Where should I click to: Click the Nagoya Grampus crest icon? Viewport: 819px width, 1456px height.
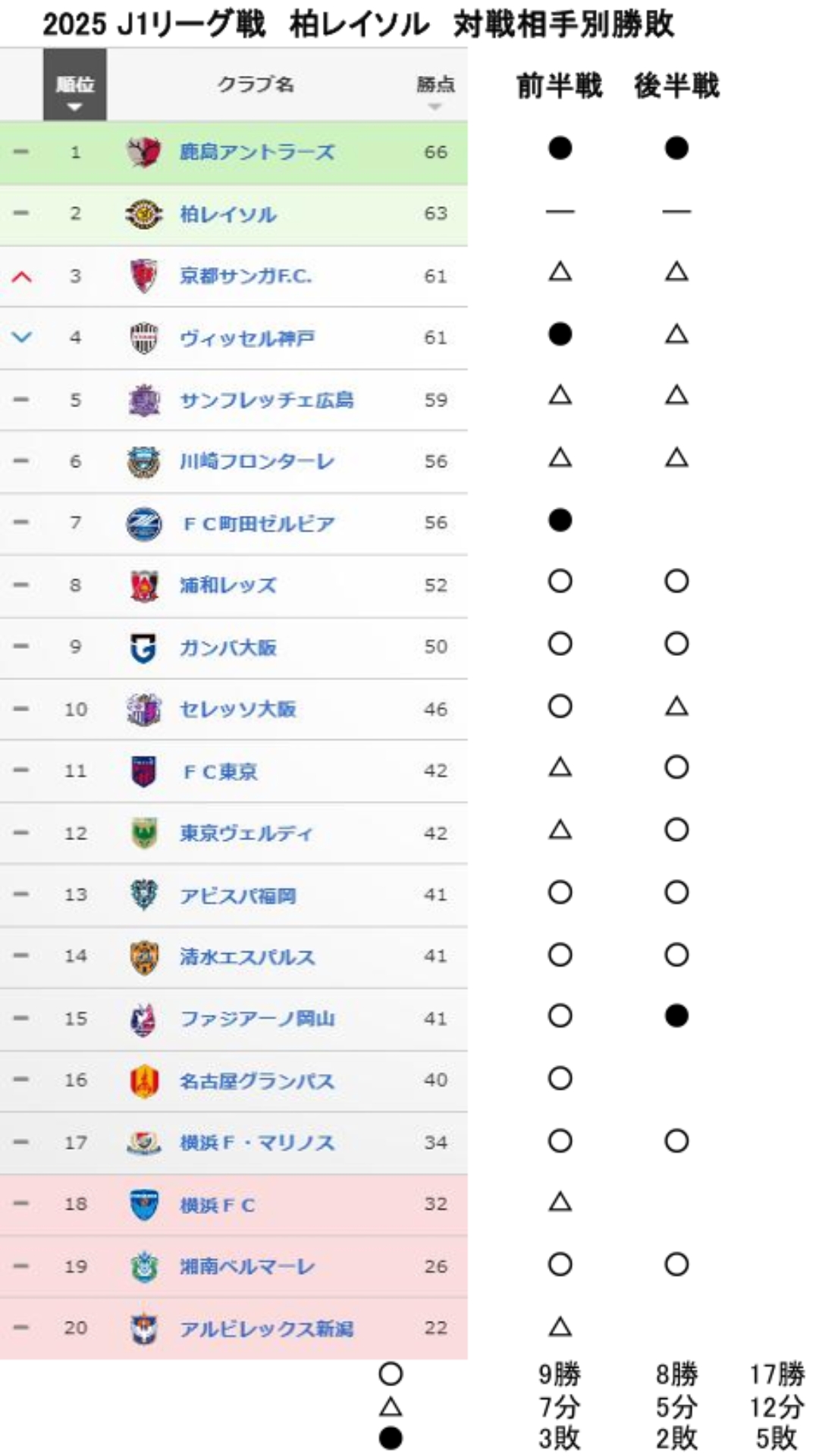[x=143, y=1081]
